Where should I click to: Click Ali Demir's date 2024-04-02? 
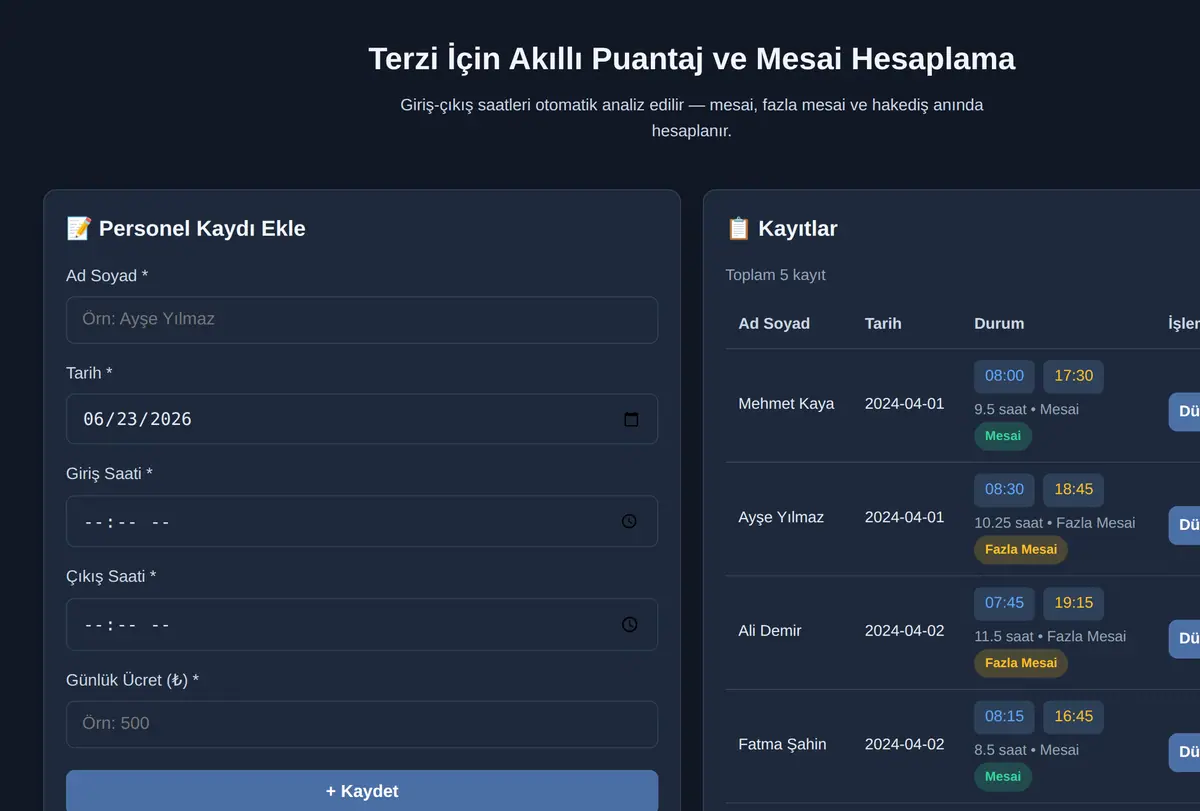904,631
